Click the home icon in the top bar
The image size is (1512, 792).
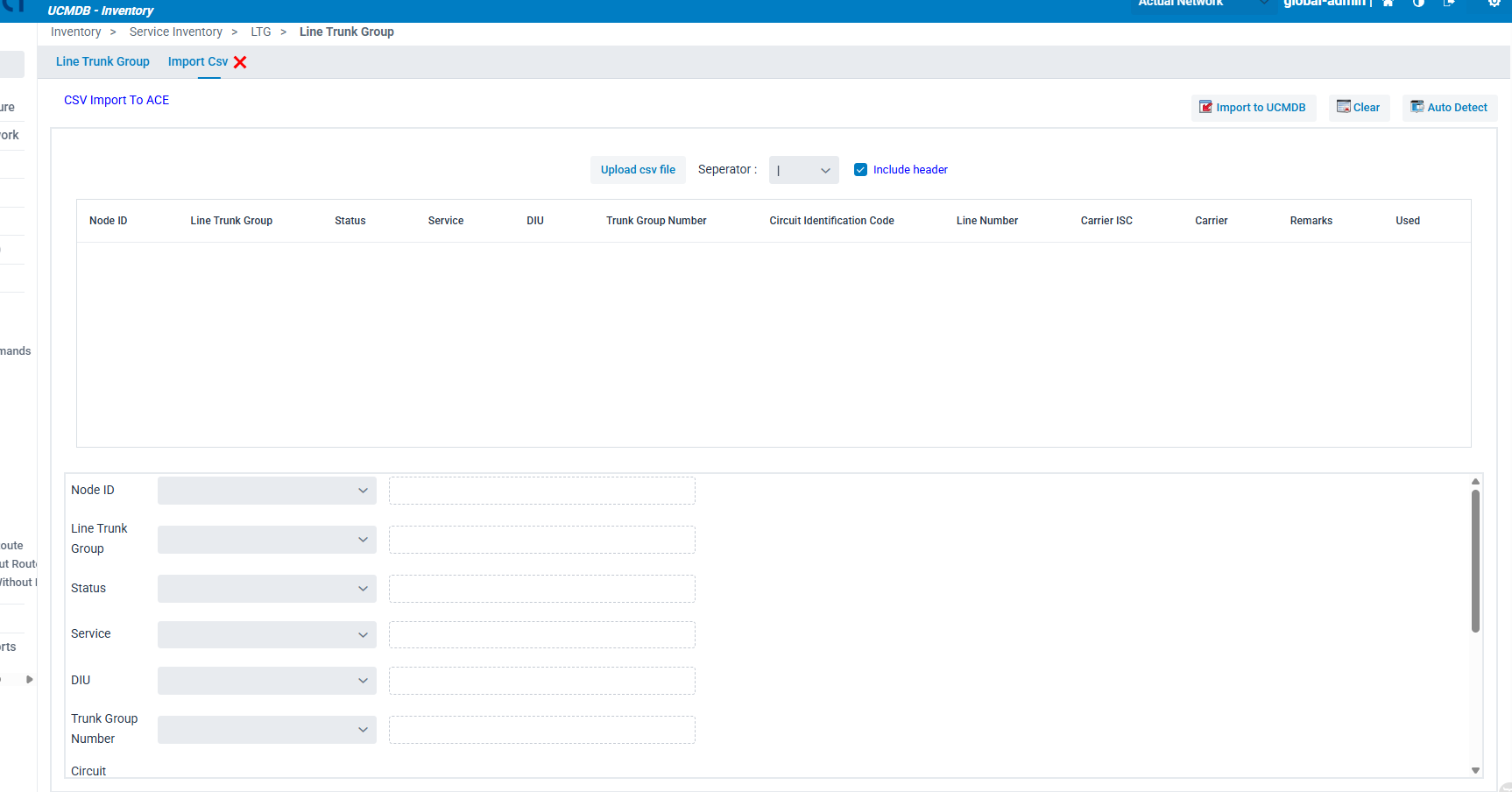(1388, 4)
